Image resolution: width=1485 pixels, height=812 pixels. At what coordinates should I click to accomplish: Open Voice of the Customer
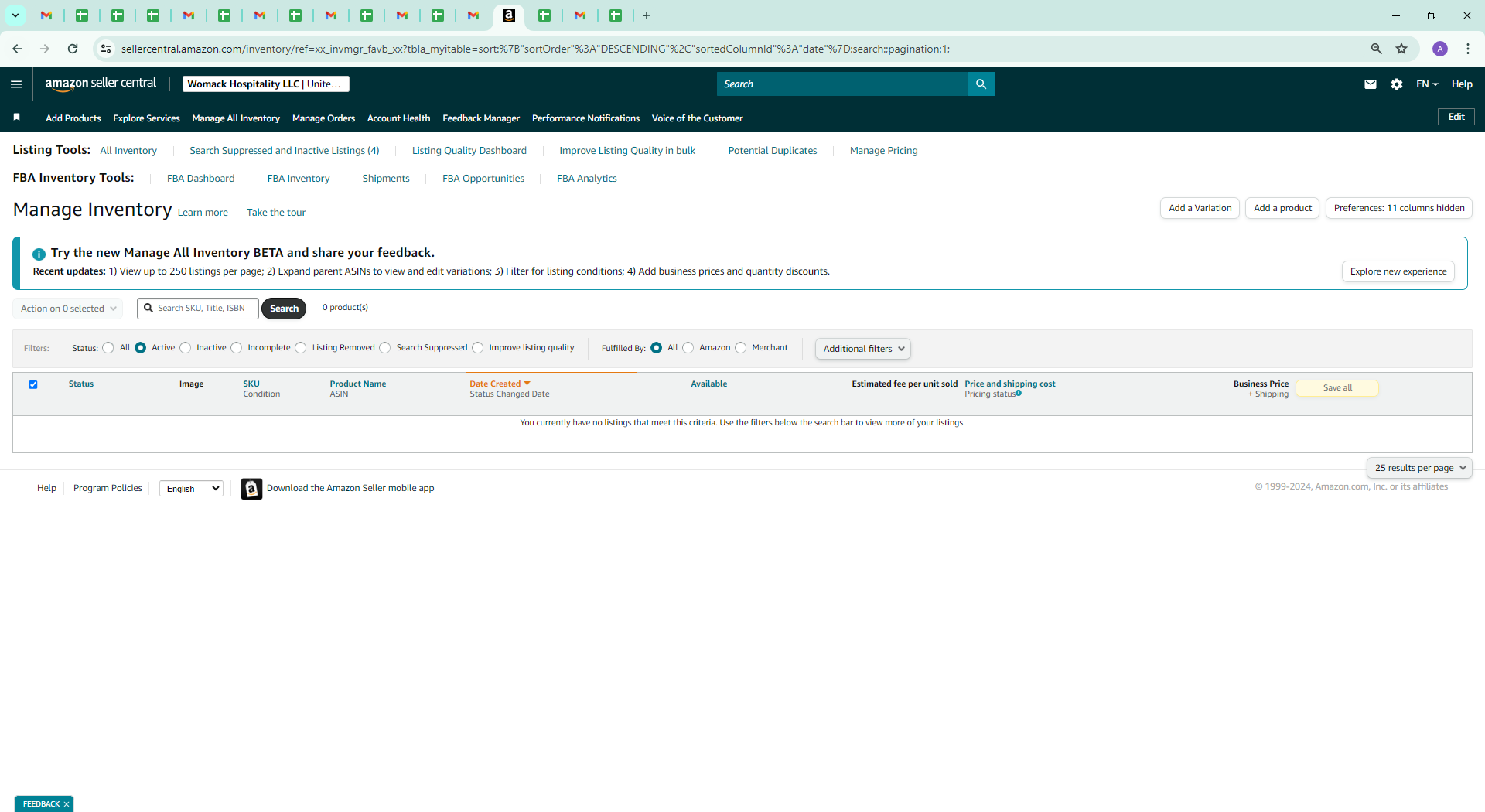click(x=697, y=118)
